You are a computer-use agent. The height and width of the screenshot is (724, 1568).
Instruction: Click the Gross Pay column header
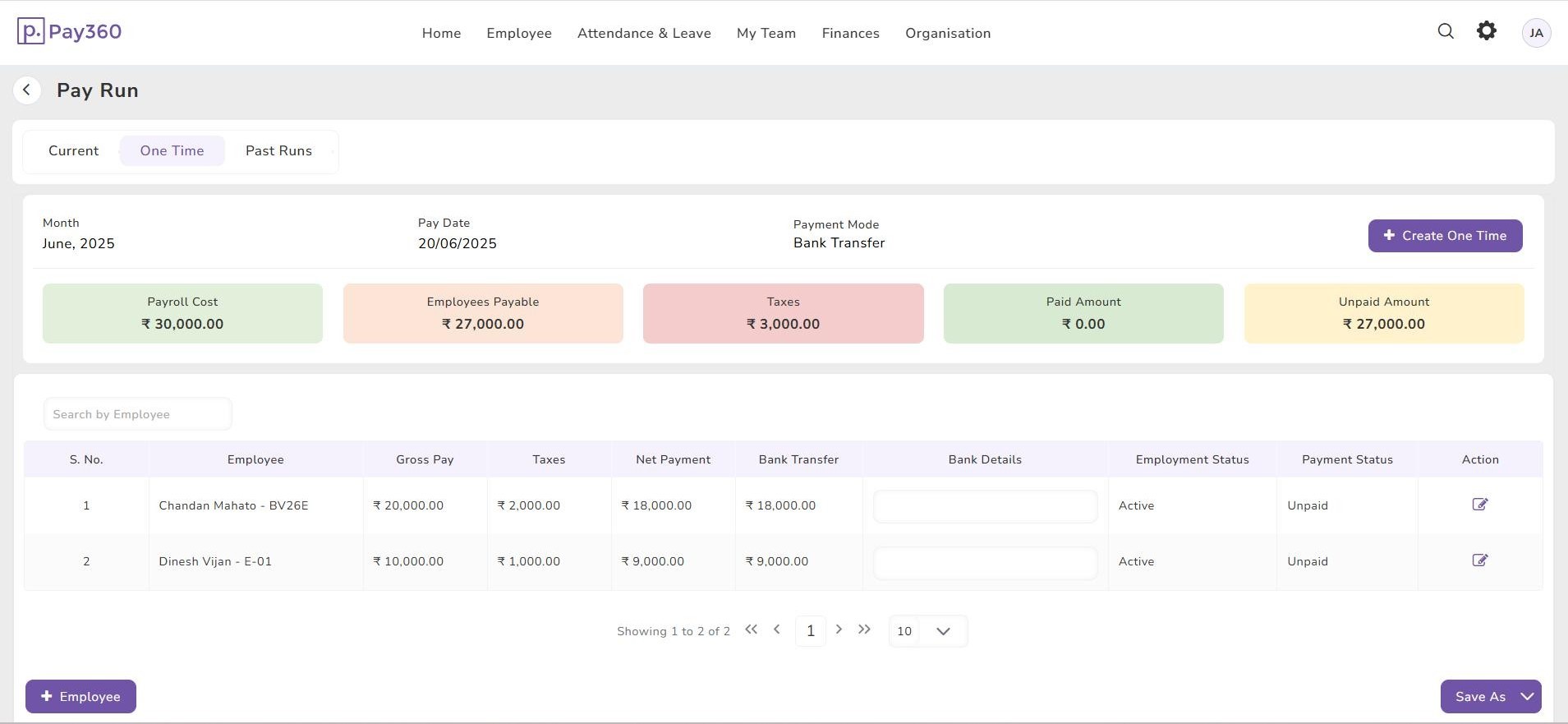[425, 459]
